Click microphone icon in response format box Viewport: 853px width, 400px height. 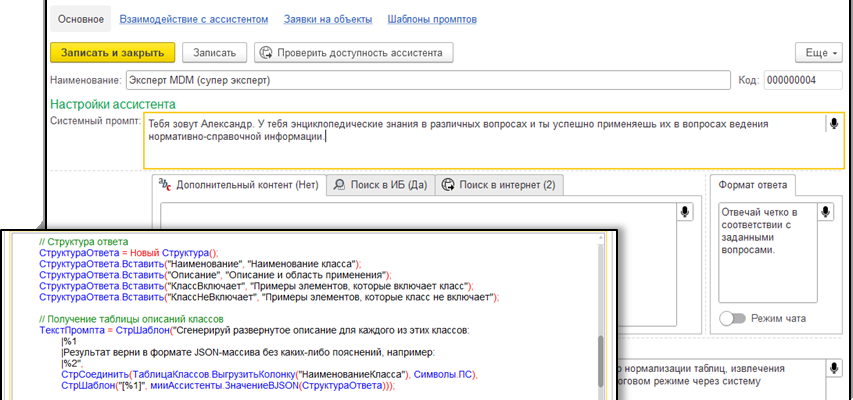pos(825,212)
